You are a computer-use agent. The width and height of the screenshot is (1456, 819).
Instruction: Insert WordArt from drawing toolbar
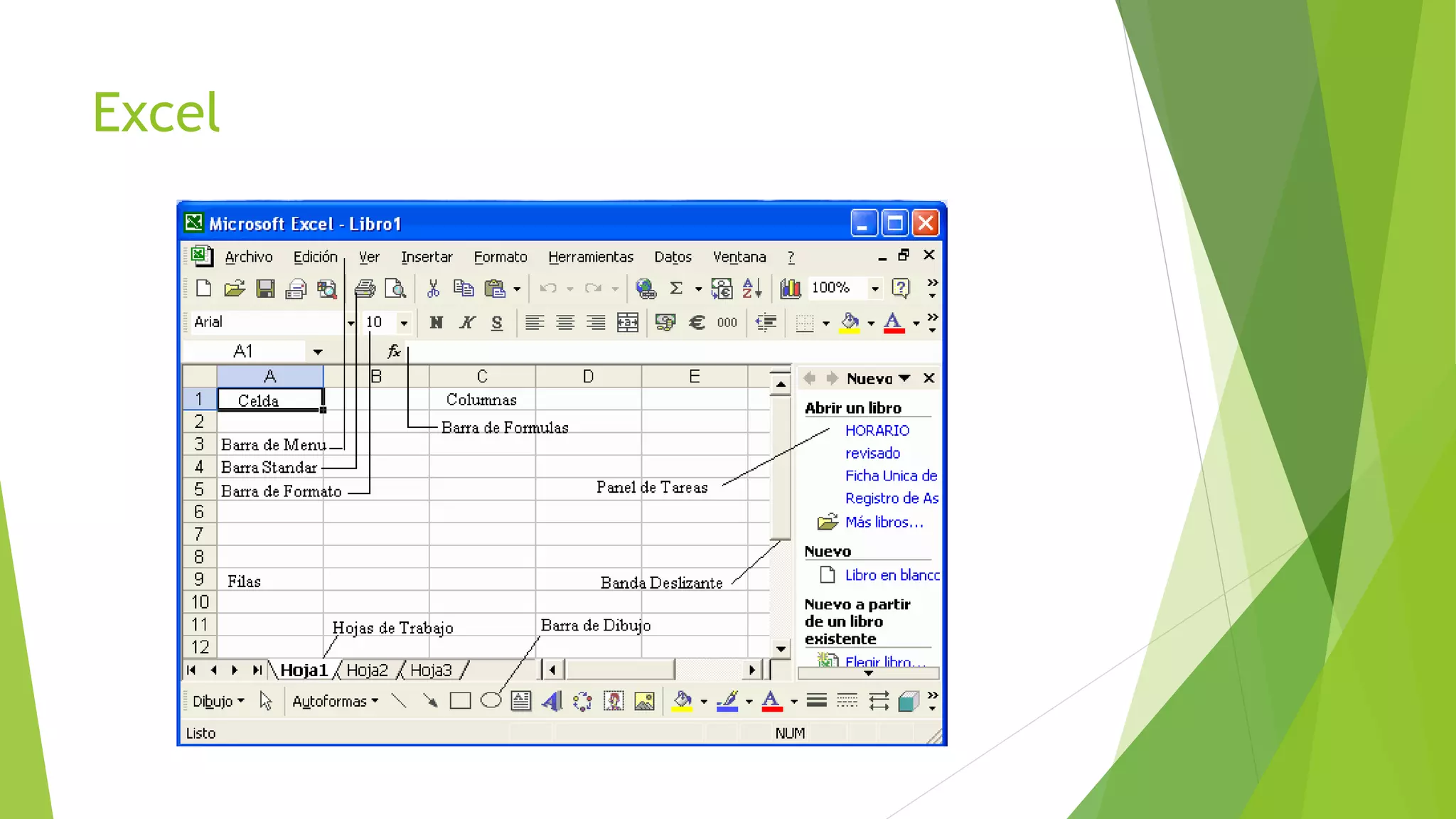[x=552, y=701]
